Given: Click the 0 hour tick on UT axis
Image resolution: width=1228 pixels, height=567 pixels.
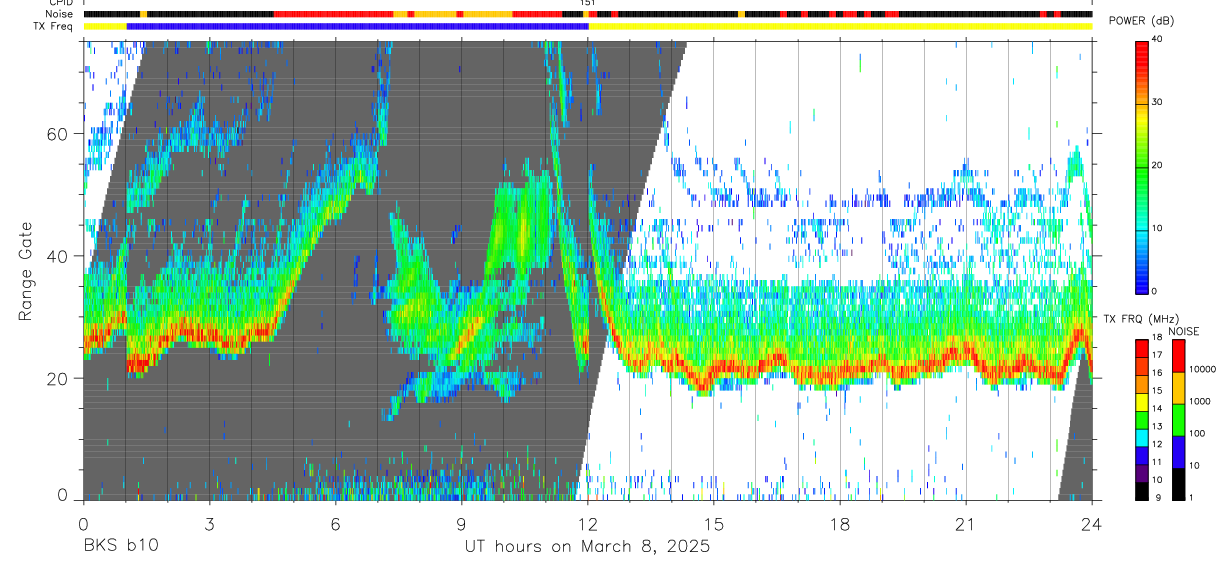Looking at the screenshot, I should (x=83, y=523).
